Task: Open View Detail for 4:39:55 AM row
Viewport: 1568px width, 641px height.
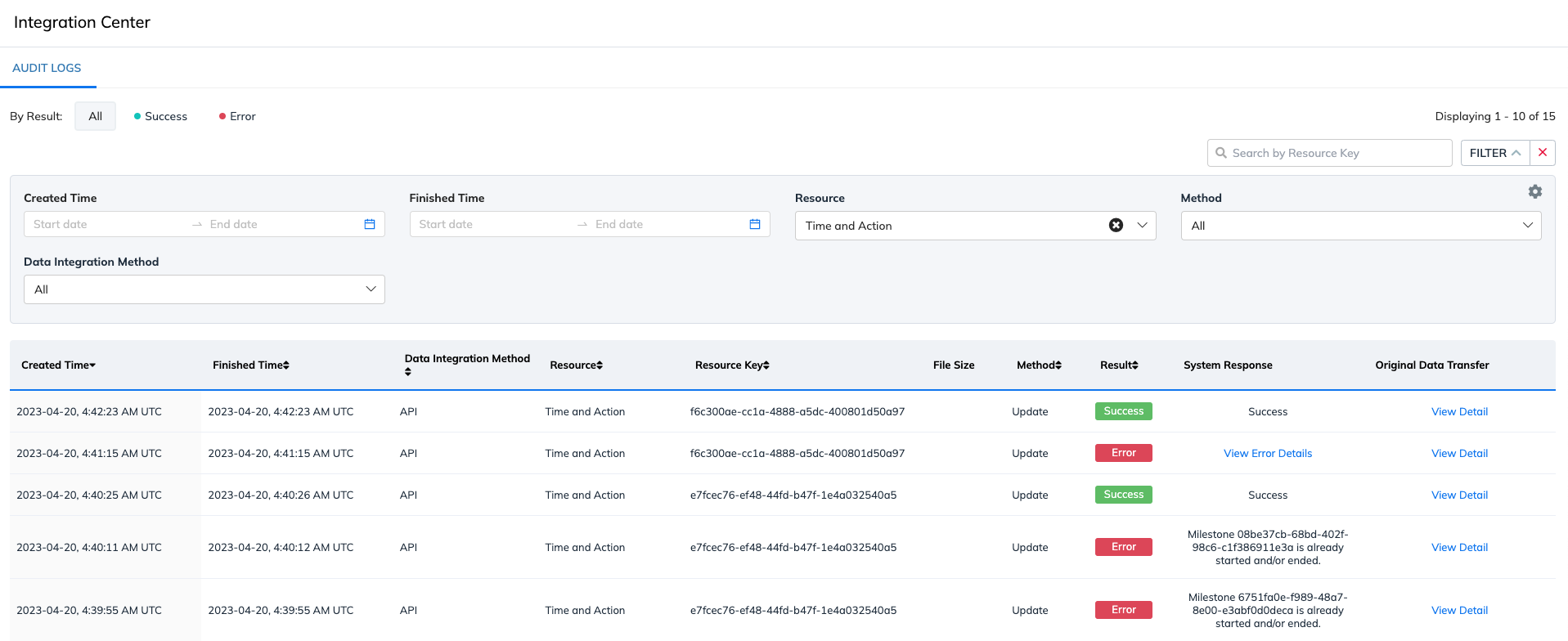Action: [1459, 610]
